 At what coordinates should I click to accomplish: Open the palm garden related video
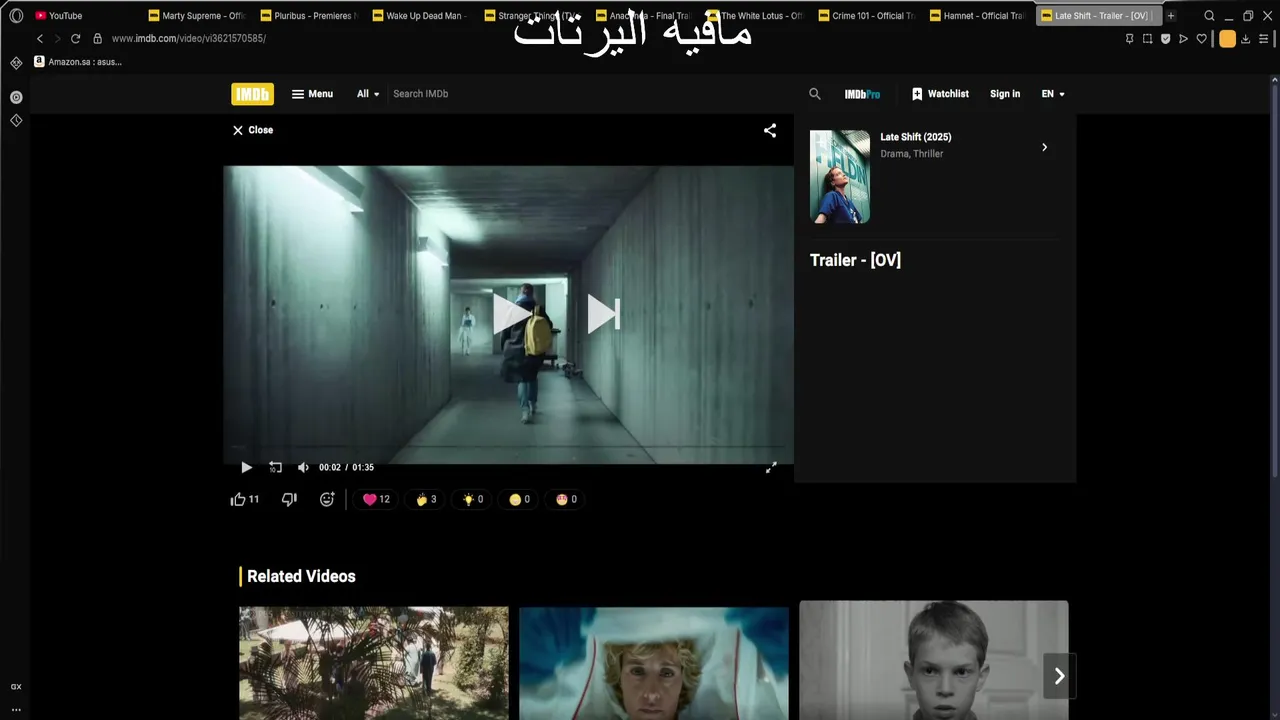373,662
